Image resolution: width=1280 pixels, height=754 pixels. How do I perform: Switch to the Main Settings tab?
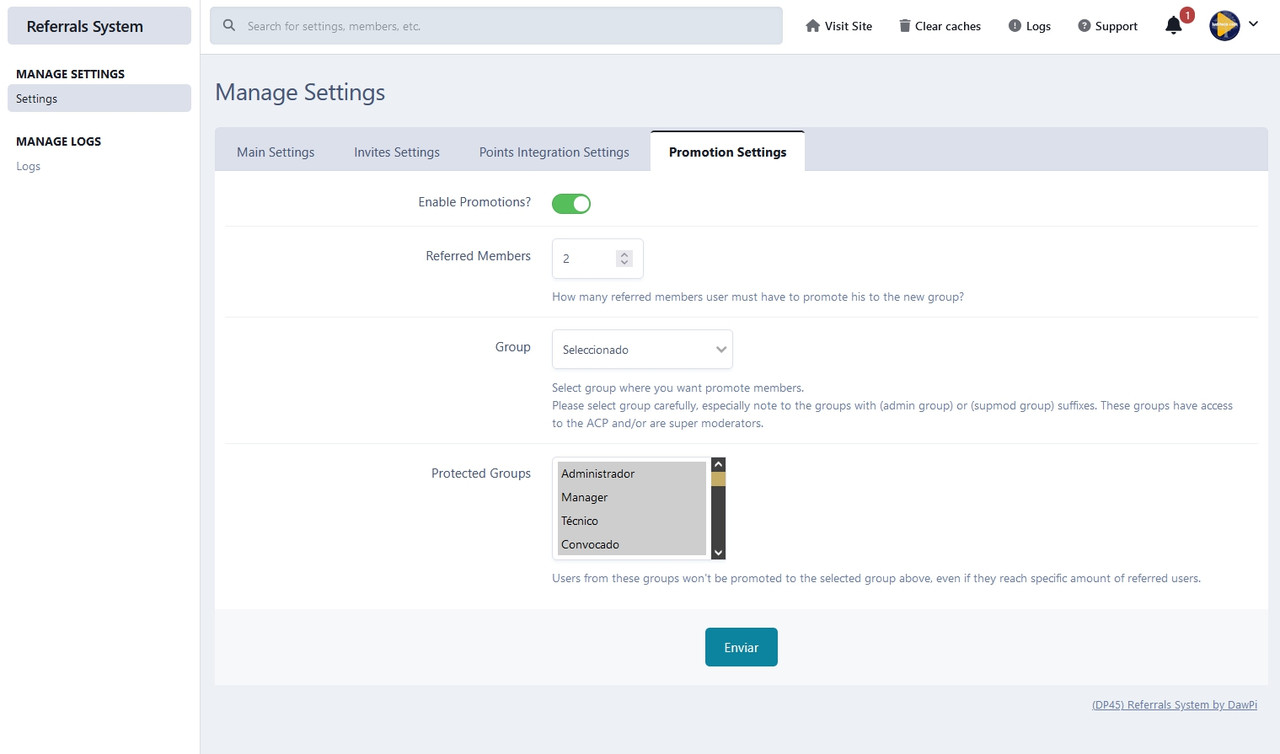pyautogui.click(x=275, y=151)
